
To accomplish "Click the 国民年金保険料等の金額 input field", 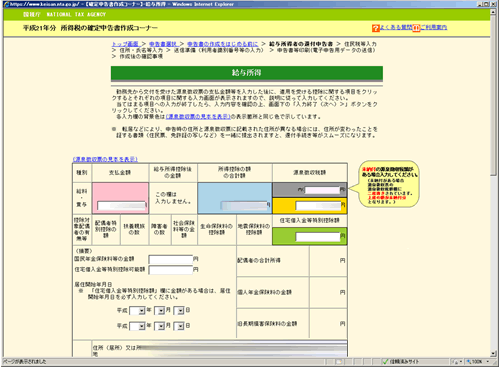I will click(171, 259).
